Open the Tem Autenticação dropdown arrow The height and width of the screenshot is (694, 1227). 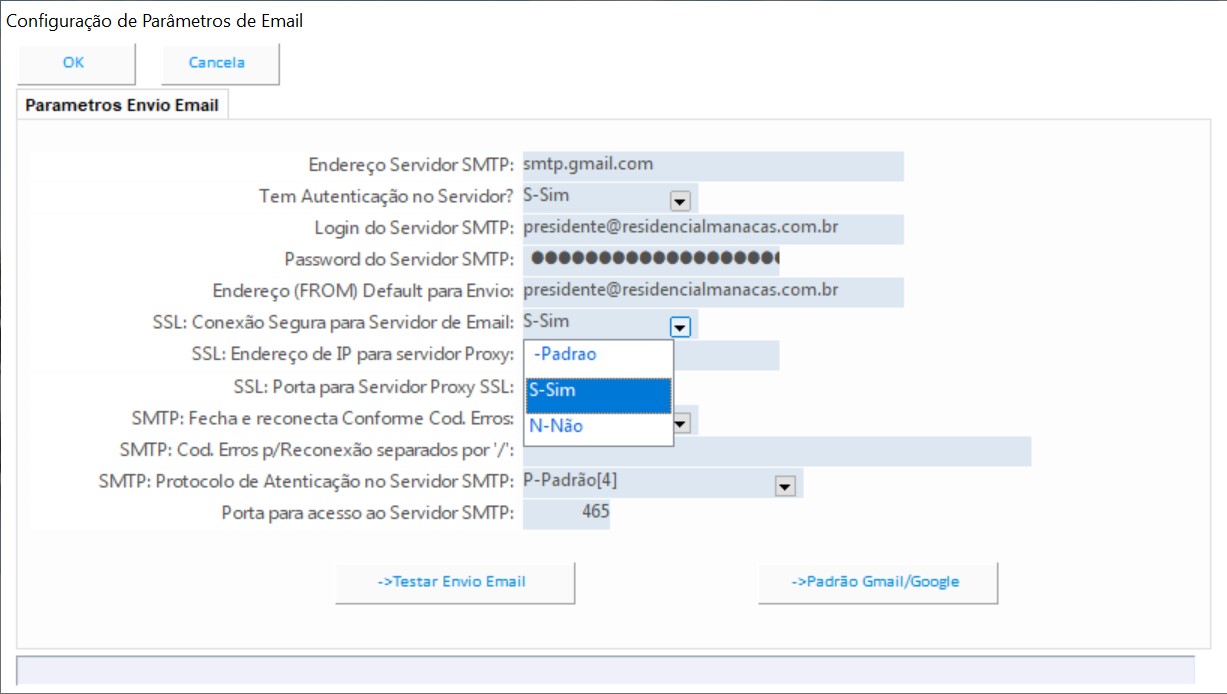pos(680,201)
